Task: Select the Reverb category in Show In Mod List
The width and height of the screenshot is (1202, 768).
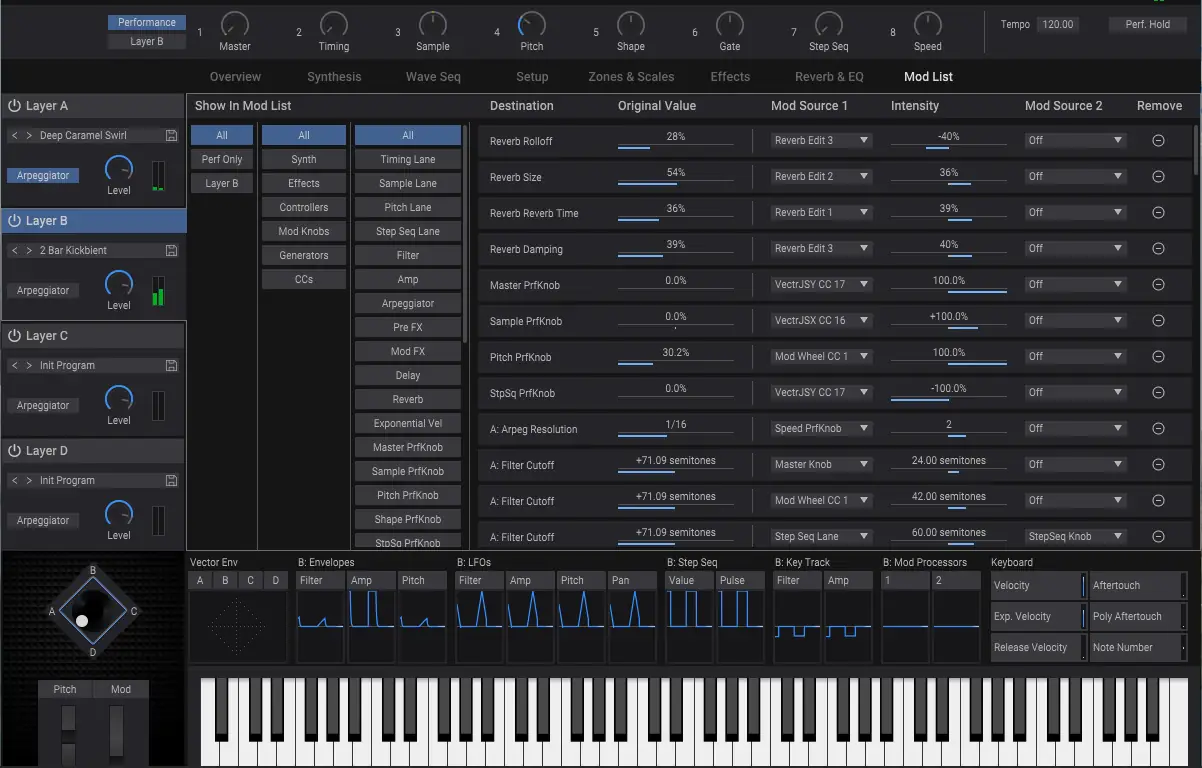Action: [x=407, y=399]
